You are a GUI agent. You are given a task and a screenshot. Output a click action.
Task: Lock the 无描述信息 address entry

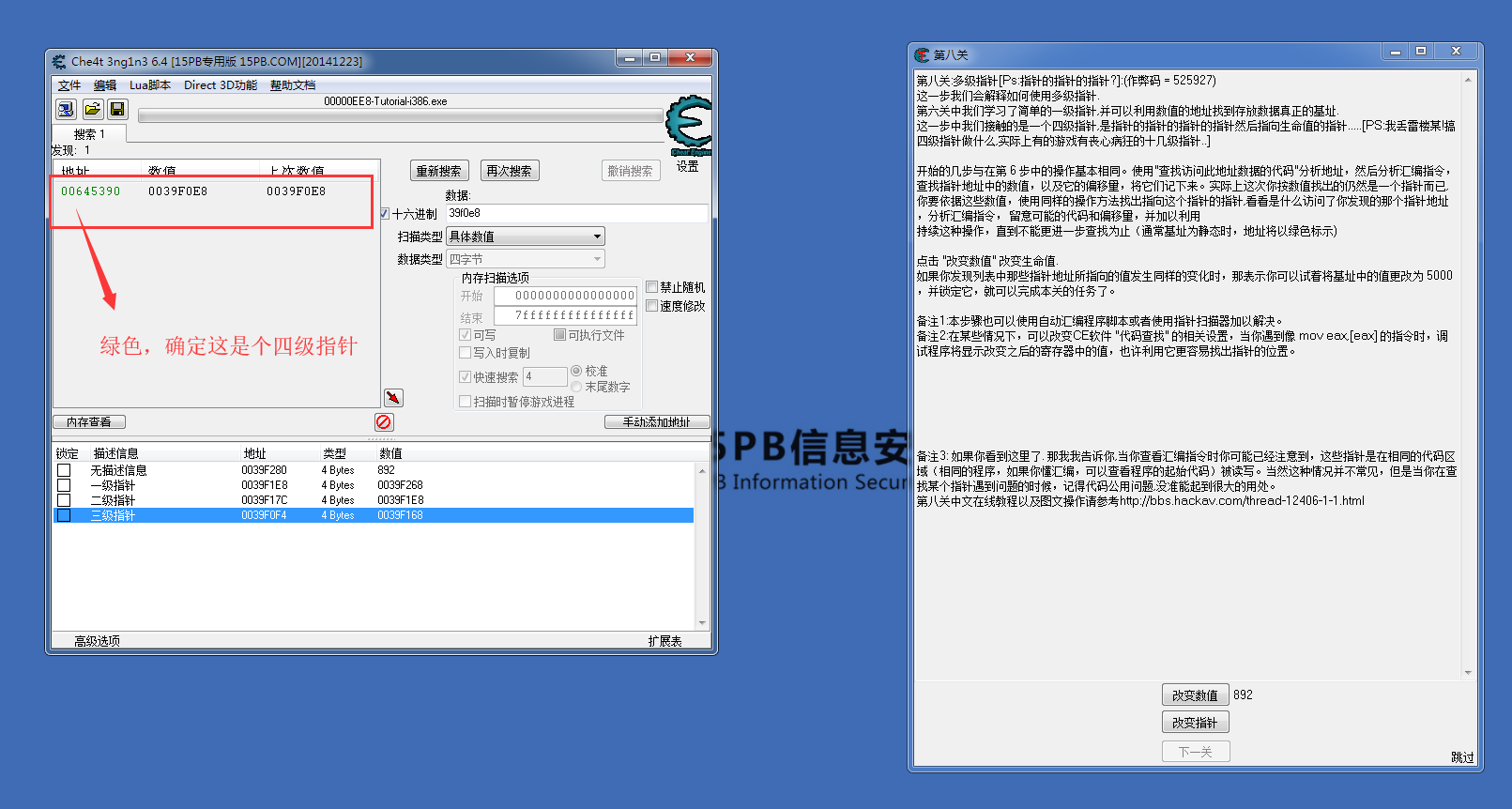(64, 470)
